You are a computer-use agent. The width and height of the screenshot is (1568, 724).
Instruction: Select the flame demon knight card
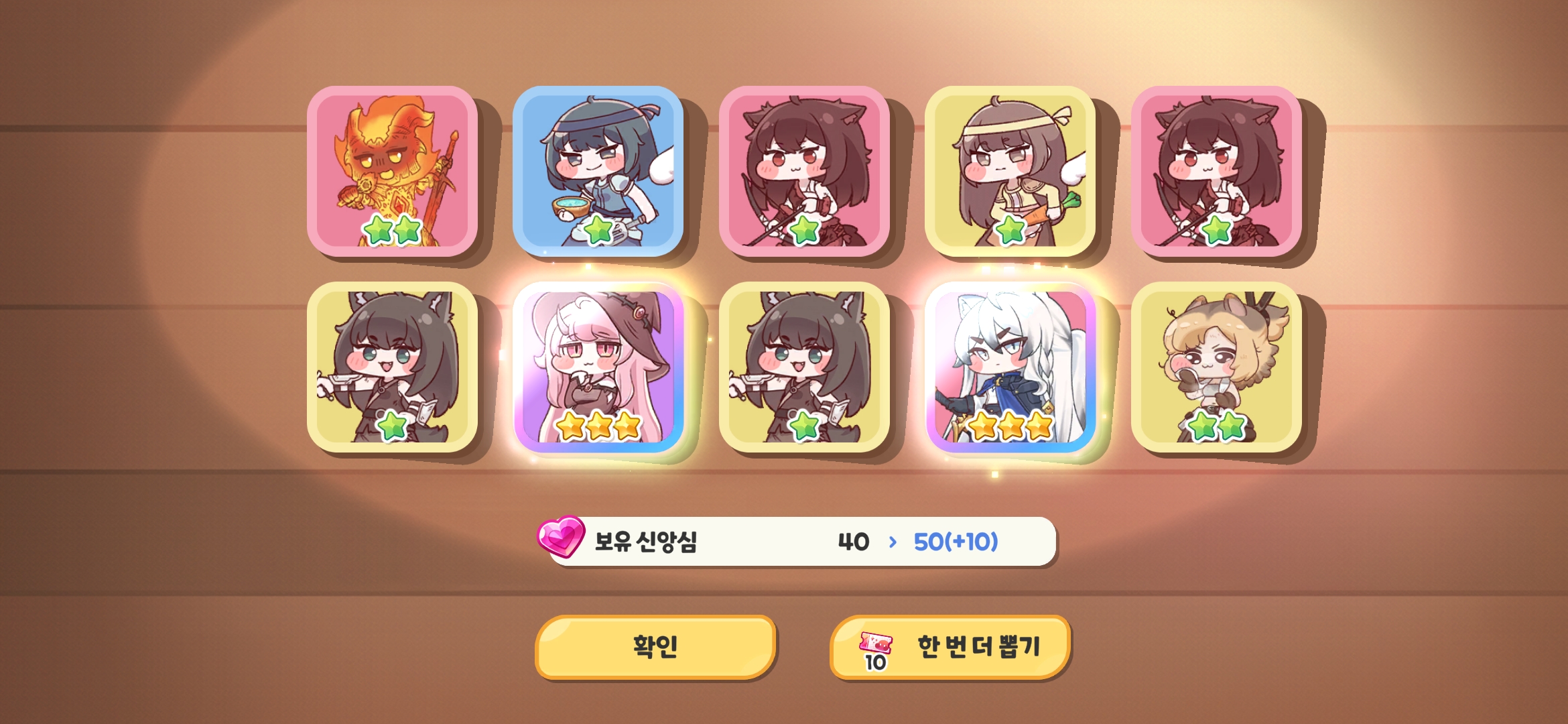coord(392,171)
